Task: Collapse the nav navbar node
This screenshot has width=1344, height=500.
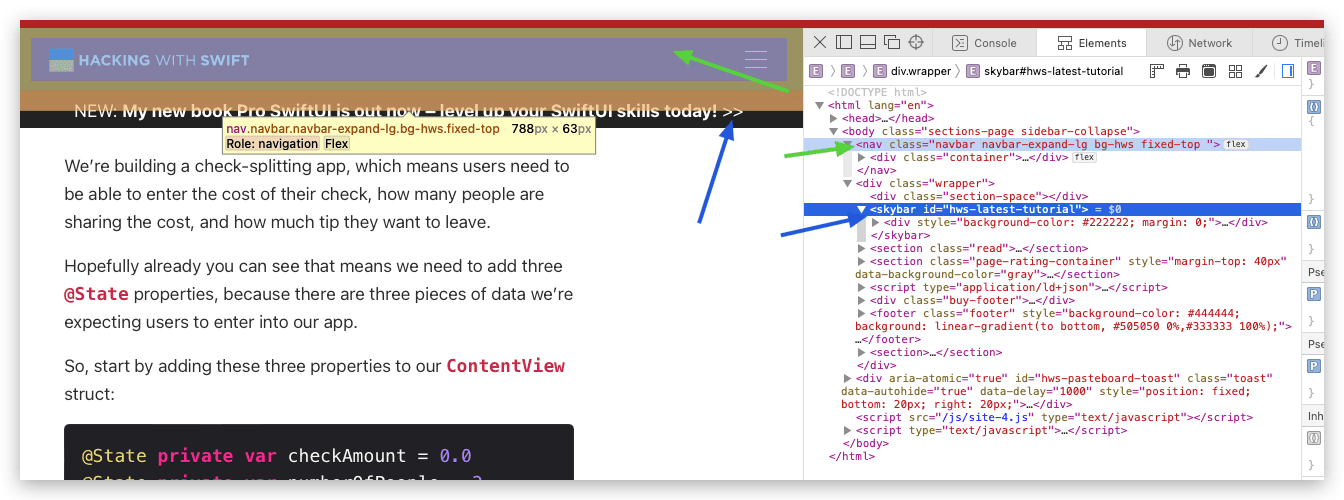Action: tap(848, 144)
